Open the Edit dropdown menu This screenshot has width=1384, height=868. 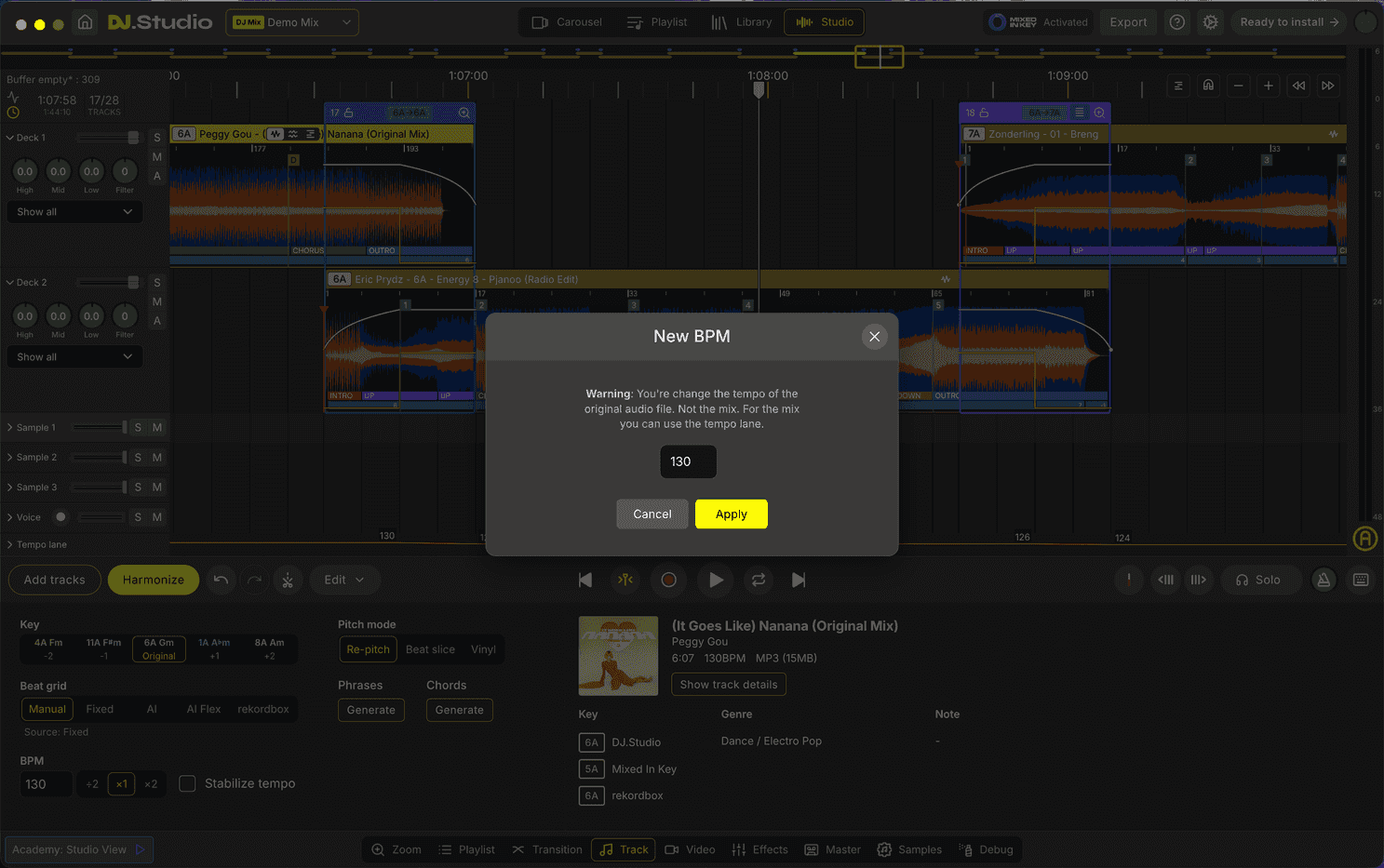(344, 580)
